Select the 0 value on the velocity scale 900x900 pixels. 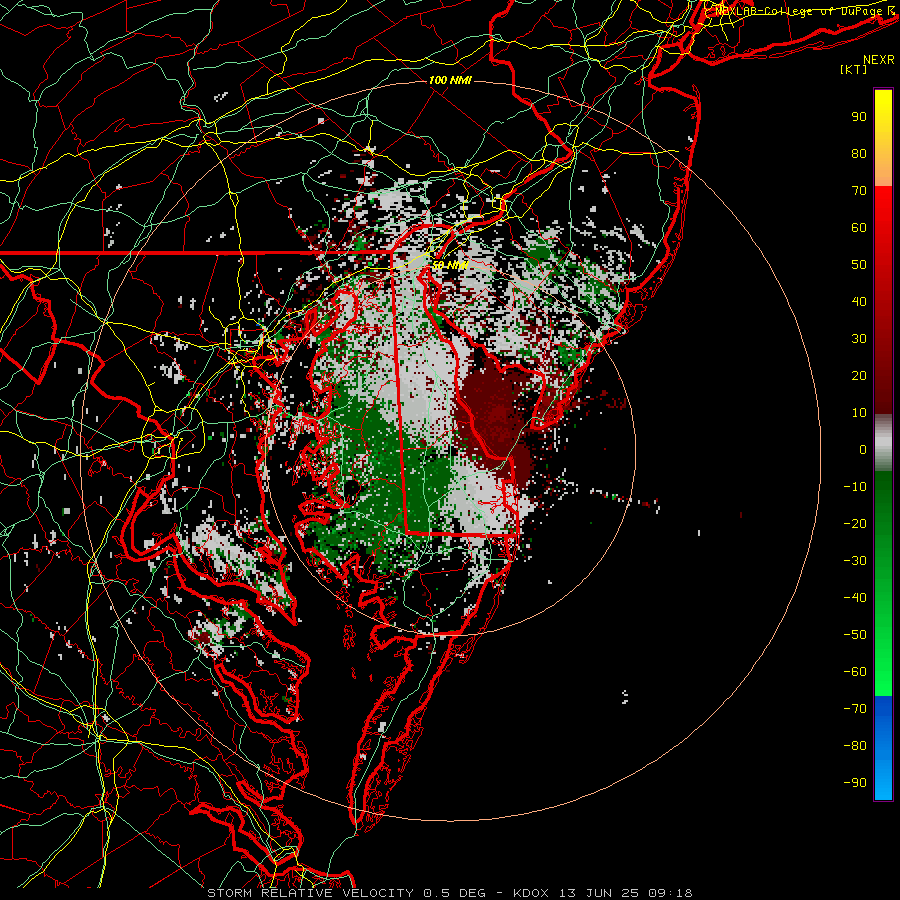[x=863, y=449]
